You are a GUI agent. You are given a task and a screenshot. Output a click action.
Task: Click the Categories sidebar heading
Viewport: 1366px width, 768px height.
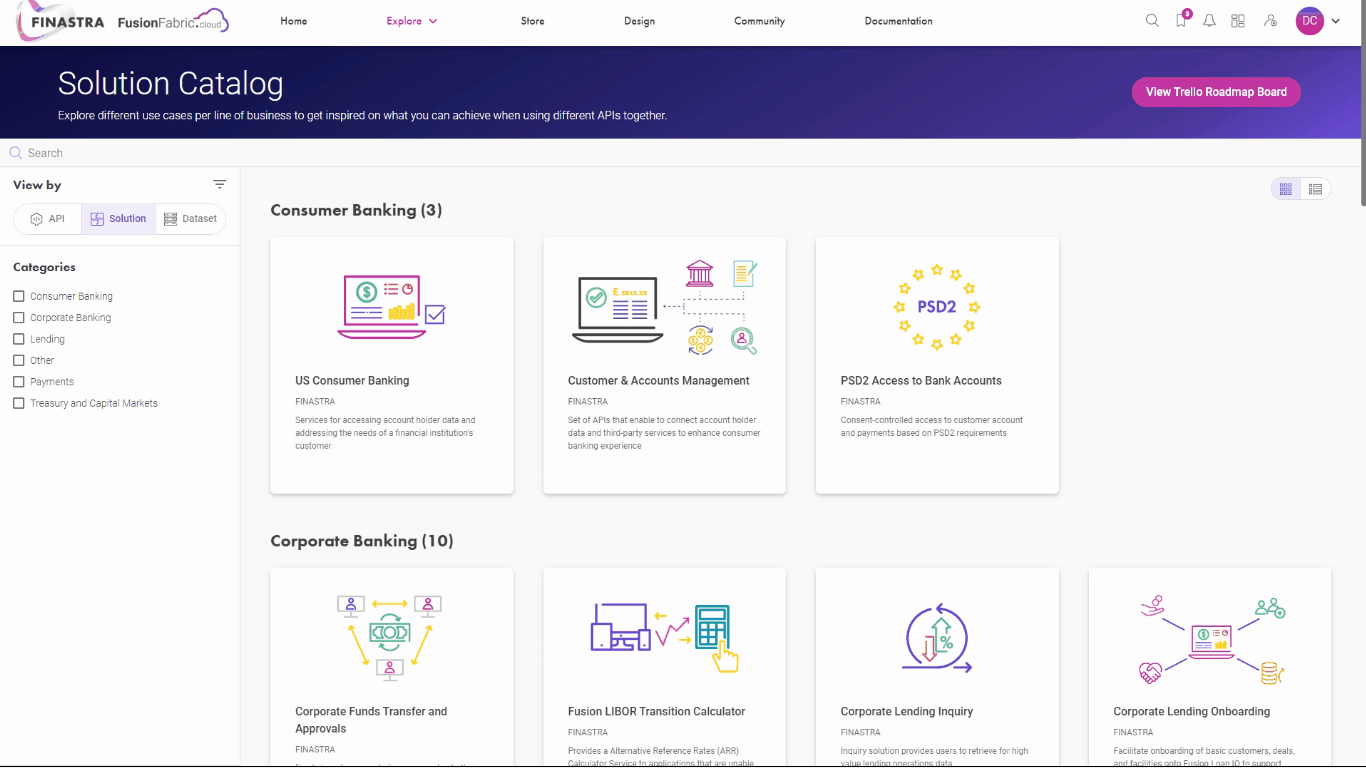coord(44,267)
